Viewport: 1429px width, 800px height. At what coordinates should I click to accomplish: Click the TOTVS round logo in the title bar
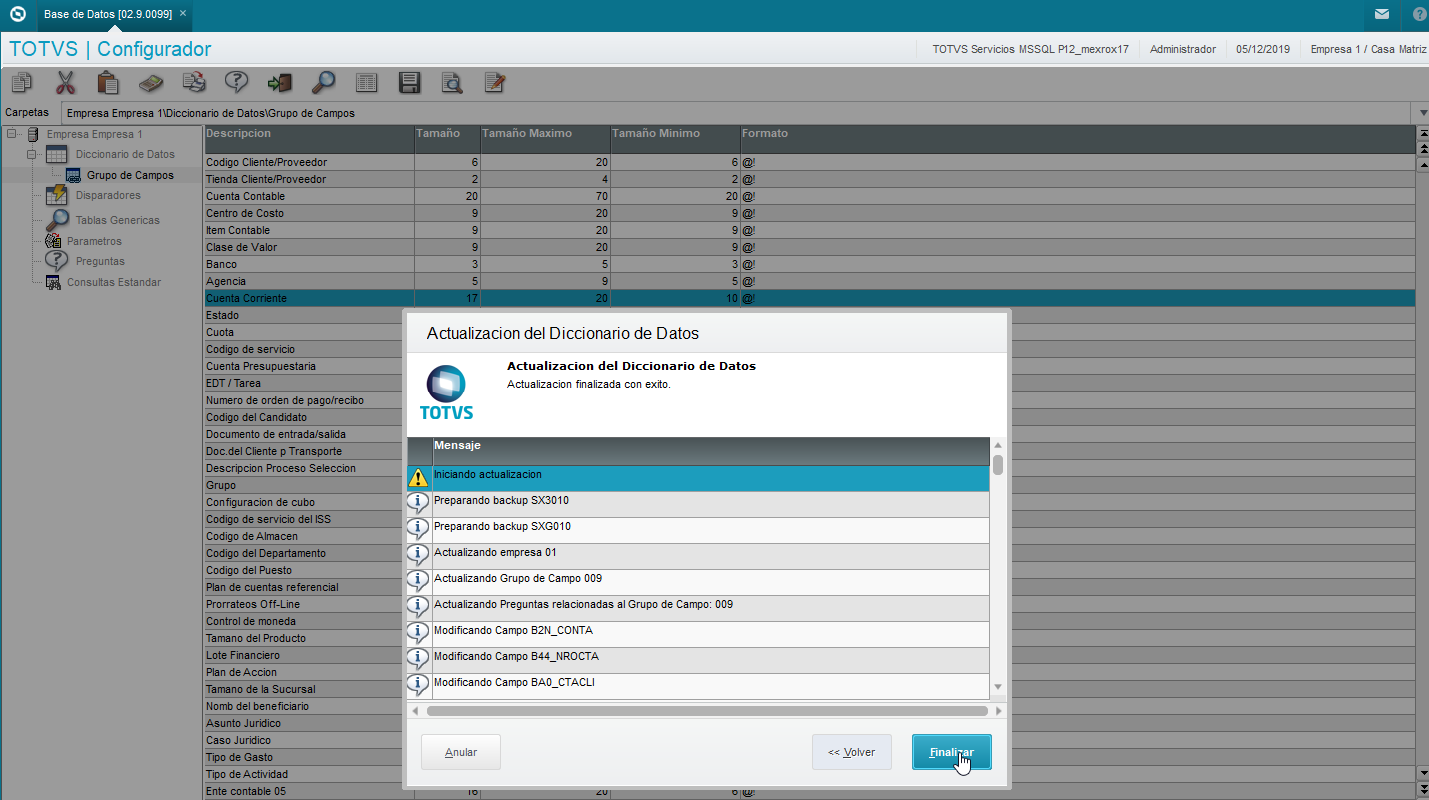17,15
